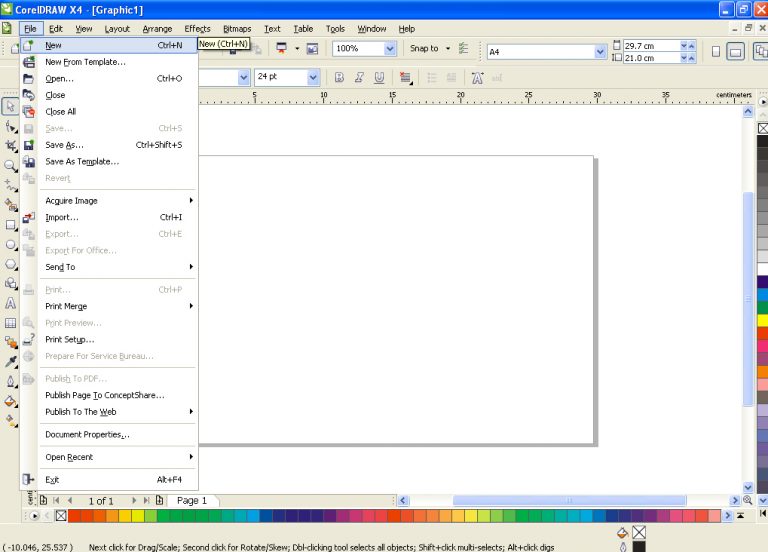The image size is (768, 552).
Task: Open the Page 1 tab
Action: point(192,501)
